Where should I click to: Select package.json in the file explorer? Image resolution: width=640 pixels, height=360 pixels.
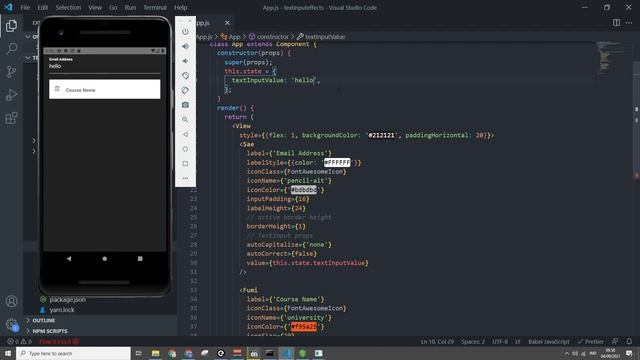coord(67,300)
